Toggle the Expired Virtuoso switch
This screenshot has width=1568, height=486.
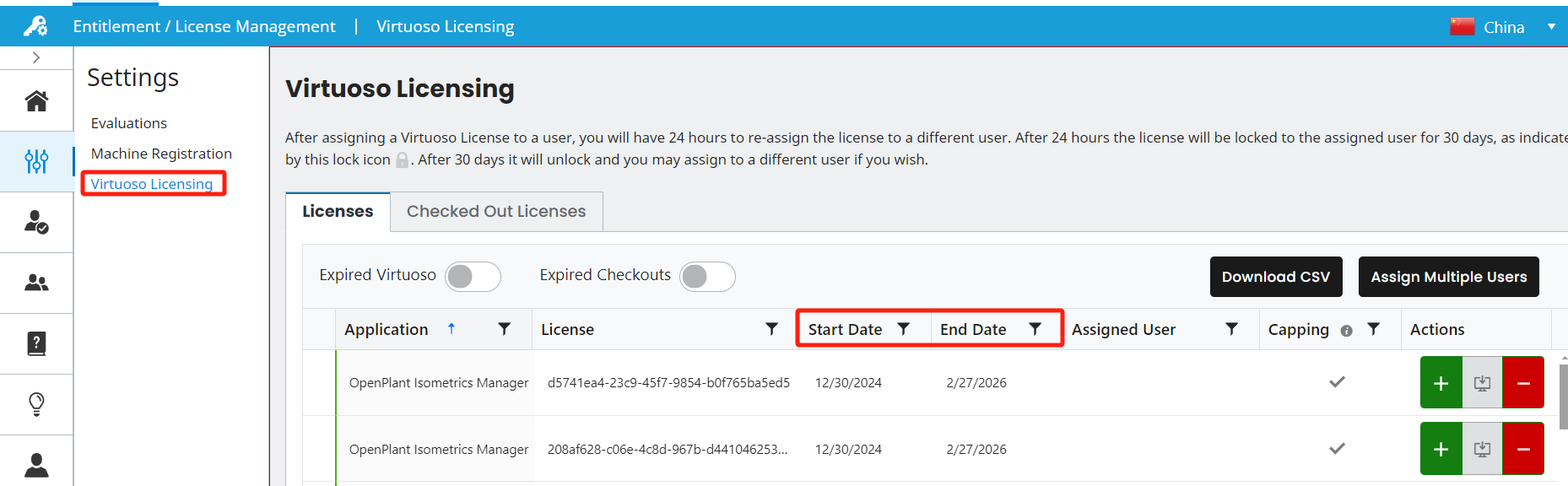tap(473, 276)
